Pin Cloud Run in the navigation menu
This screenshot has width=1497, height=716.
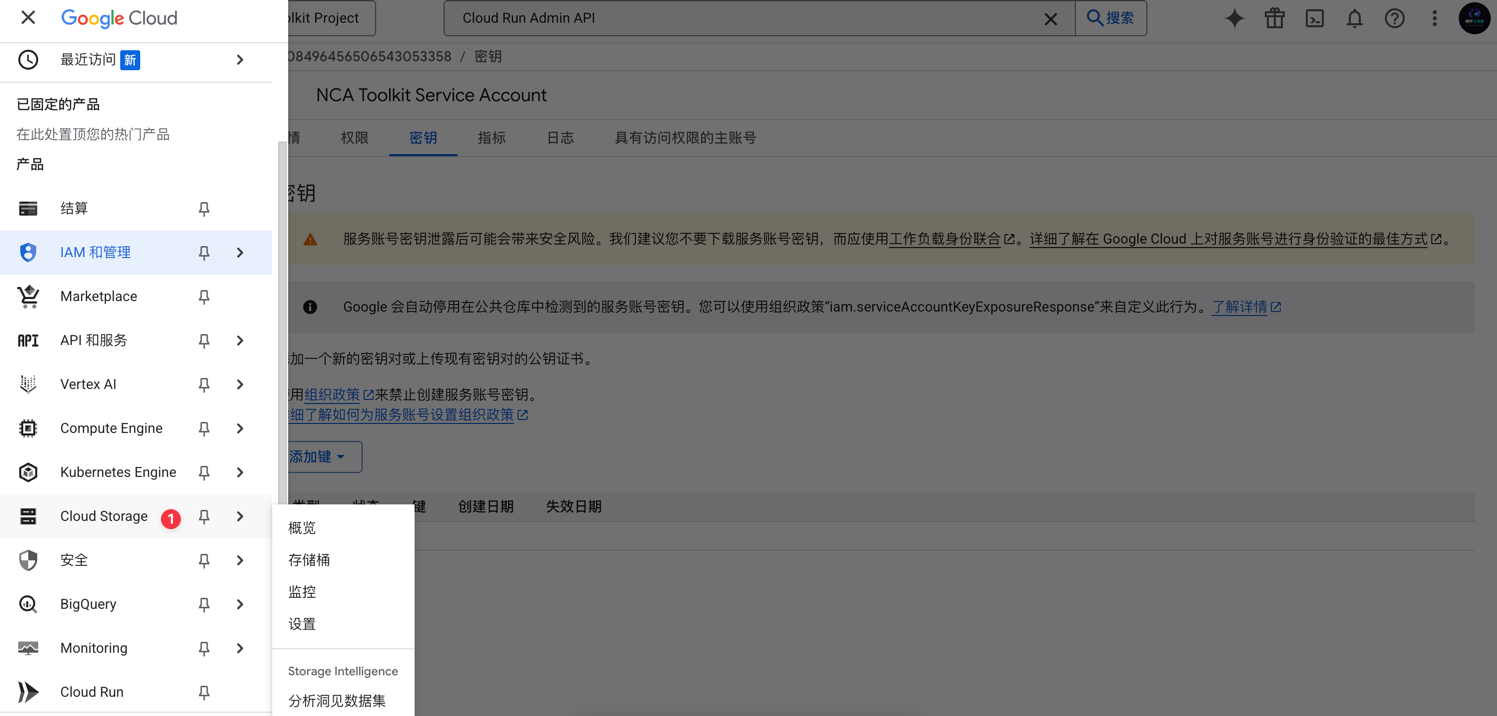[203, 692]
